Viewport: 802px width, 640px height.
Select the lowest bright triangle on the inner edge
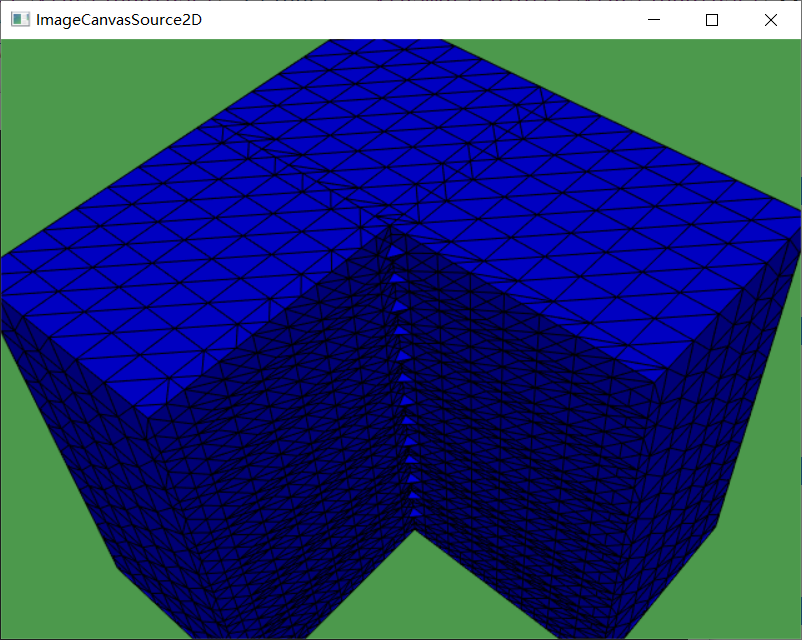[x=415, y=513]
